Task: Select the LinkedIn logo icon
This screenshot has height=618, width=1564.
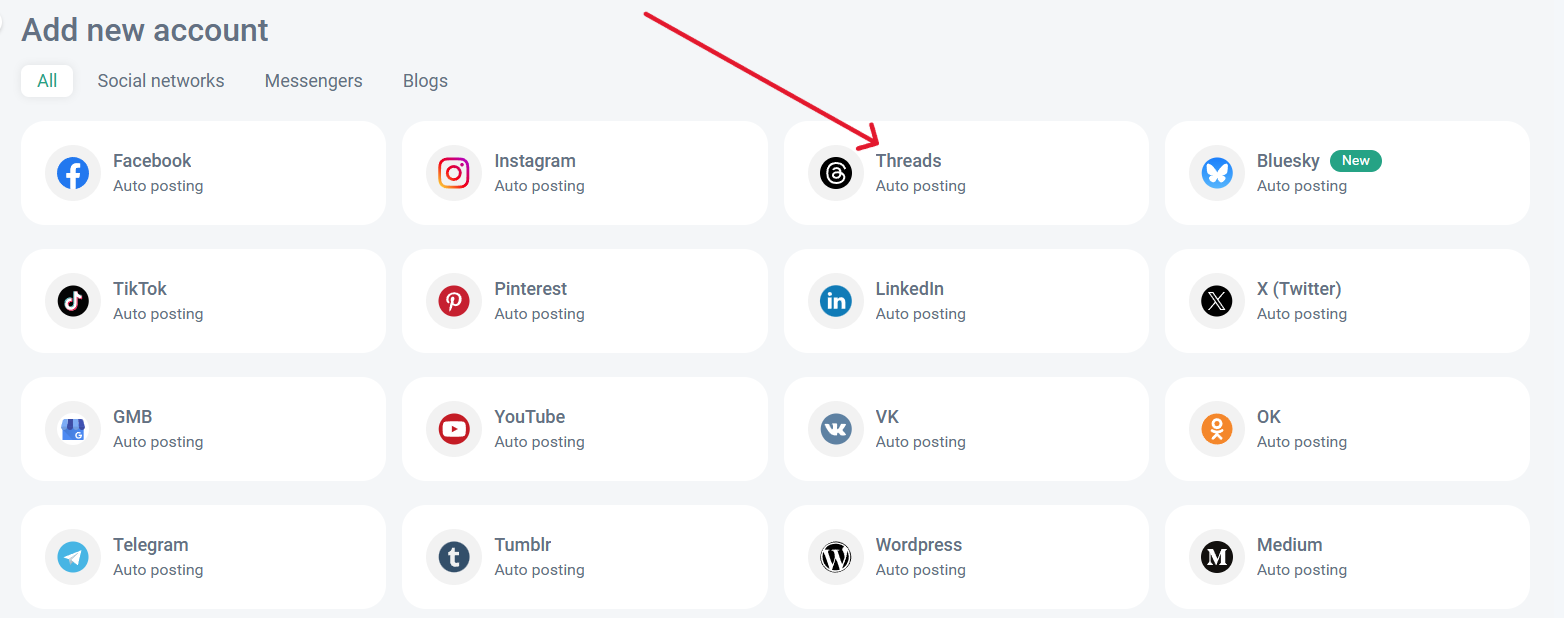Action: [x=835, y=301]
